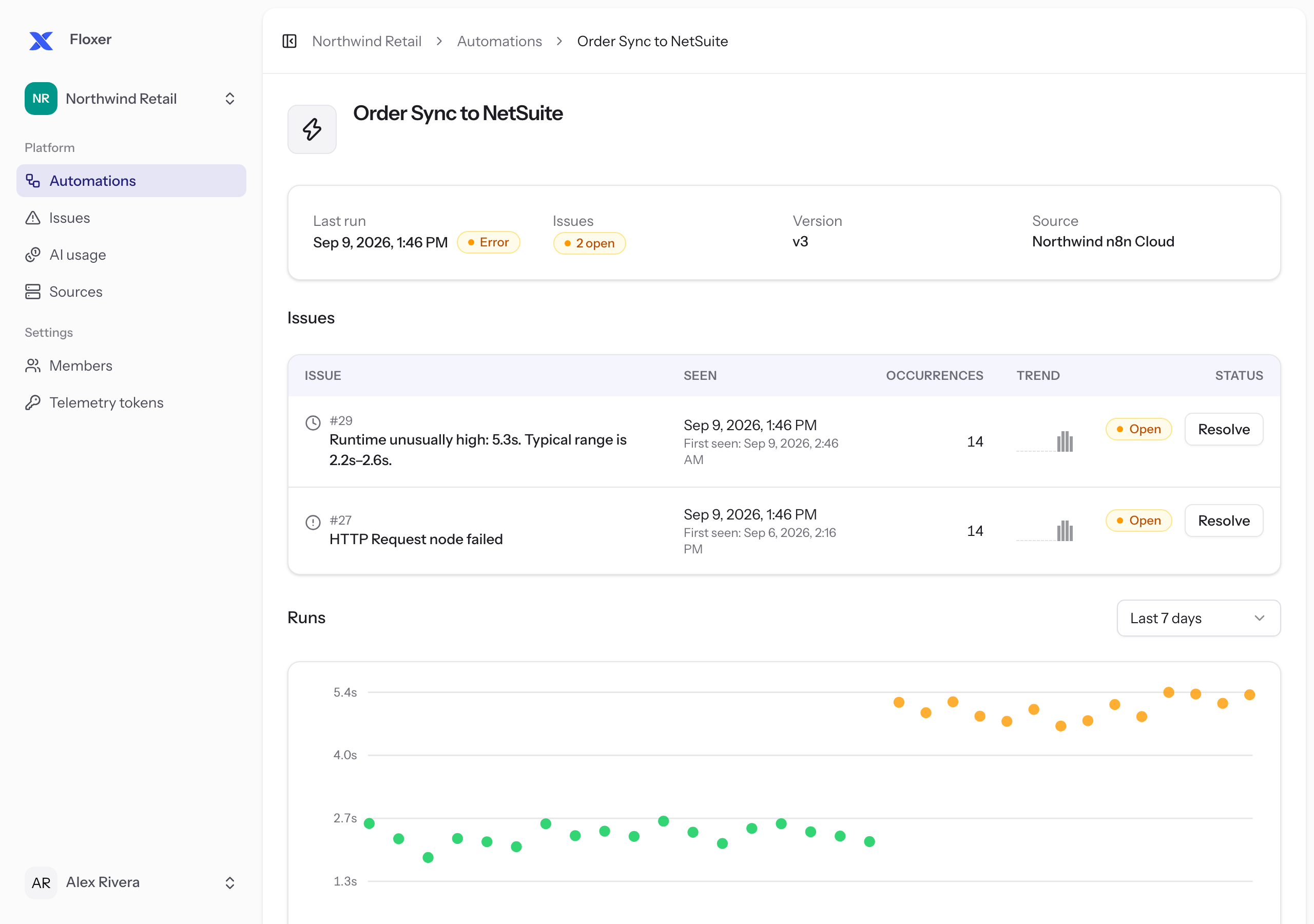Open Telemetry tokens settings
The image size is (1314, 924).
click(131, 402)
